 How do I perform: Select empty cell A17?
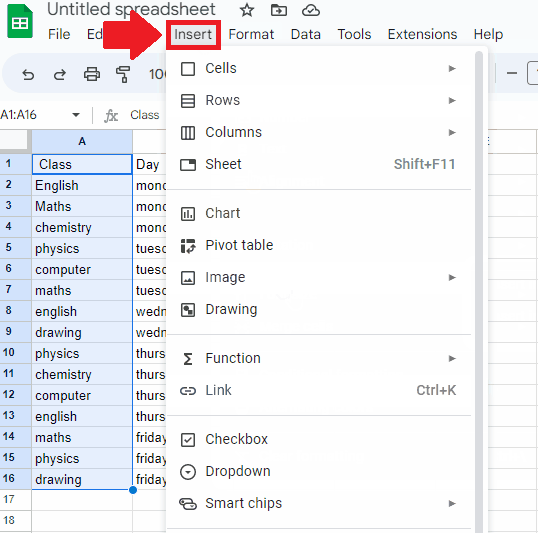point(82,500)
